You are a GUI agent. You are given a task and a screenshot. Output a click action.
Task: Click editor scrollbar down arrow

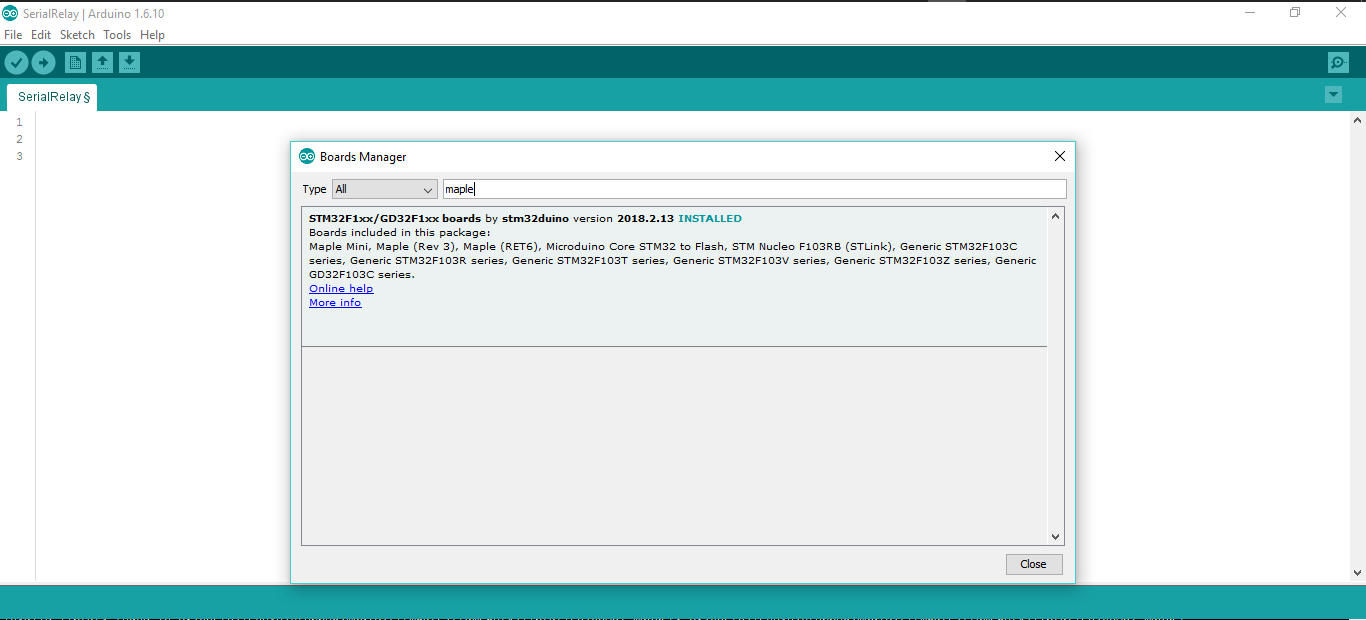tap(1357, 573)
